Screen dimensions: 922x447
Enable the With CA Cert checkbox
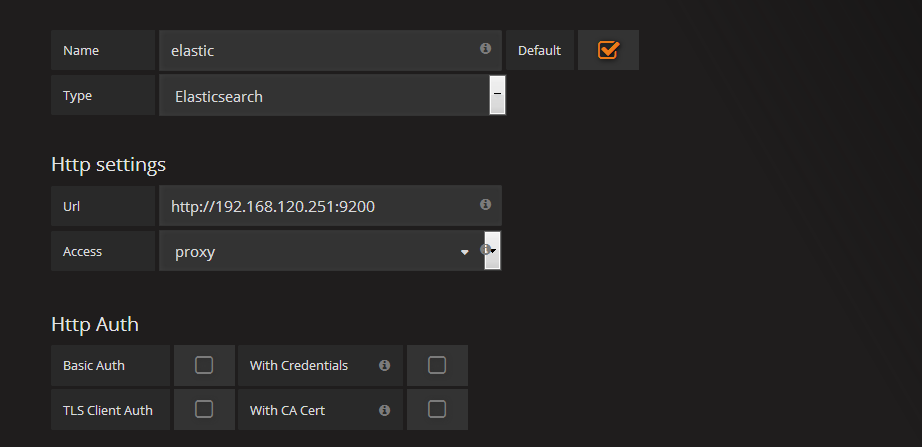[x=437, y=409]
